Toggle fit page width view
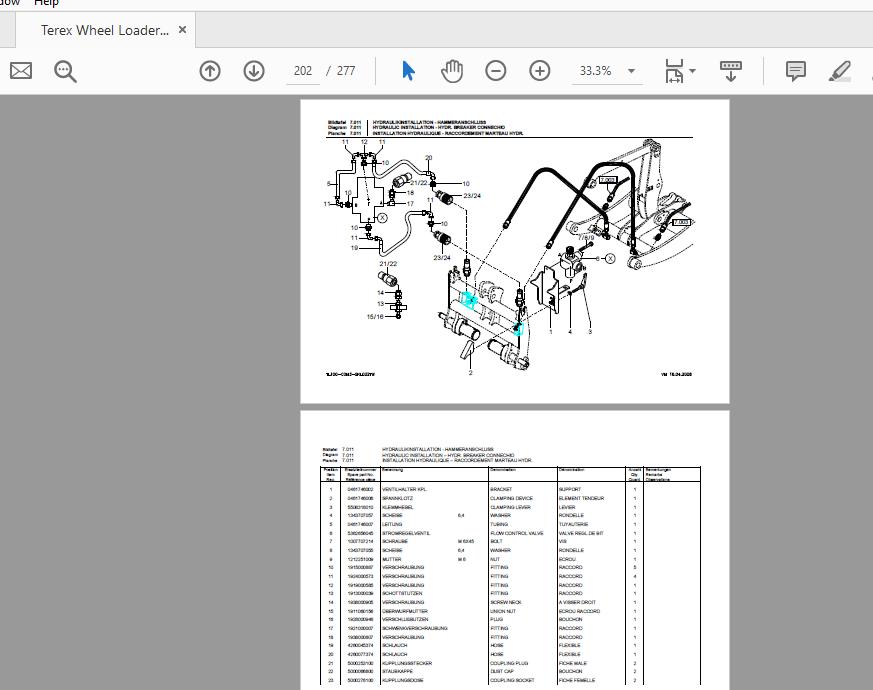Viewport: 873px width, 690px height. tap(672, 71)
